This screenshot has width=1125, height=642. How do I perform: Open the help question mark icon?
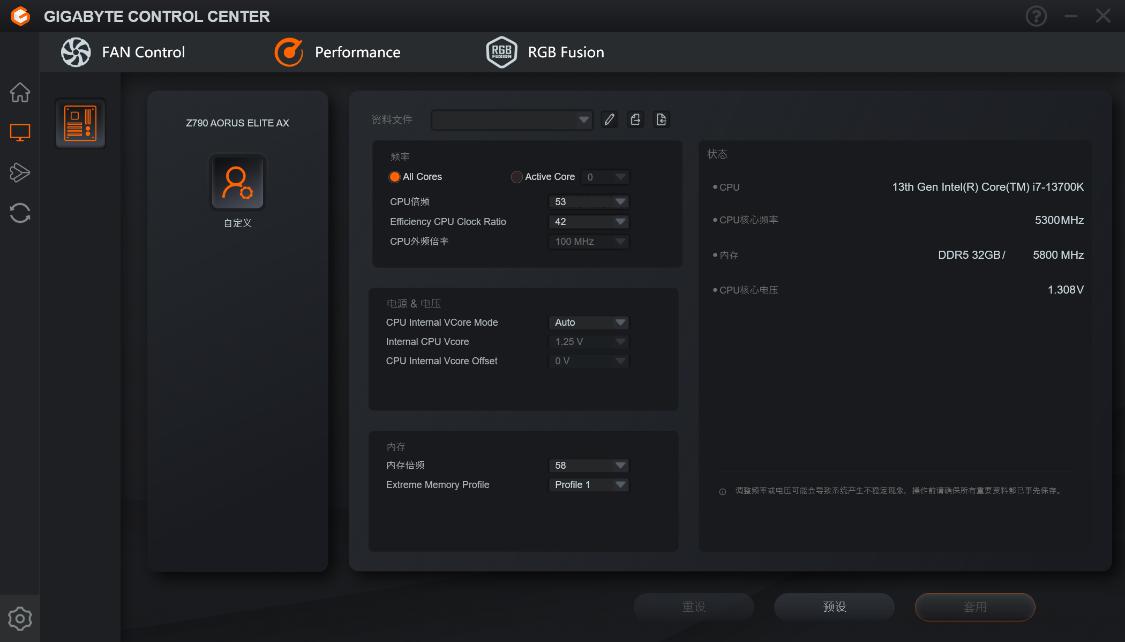click(x=1036, y=16)
